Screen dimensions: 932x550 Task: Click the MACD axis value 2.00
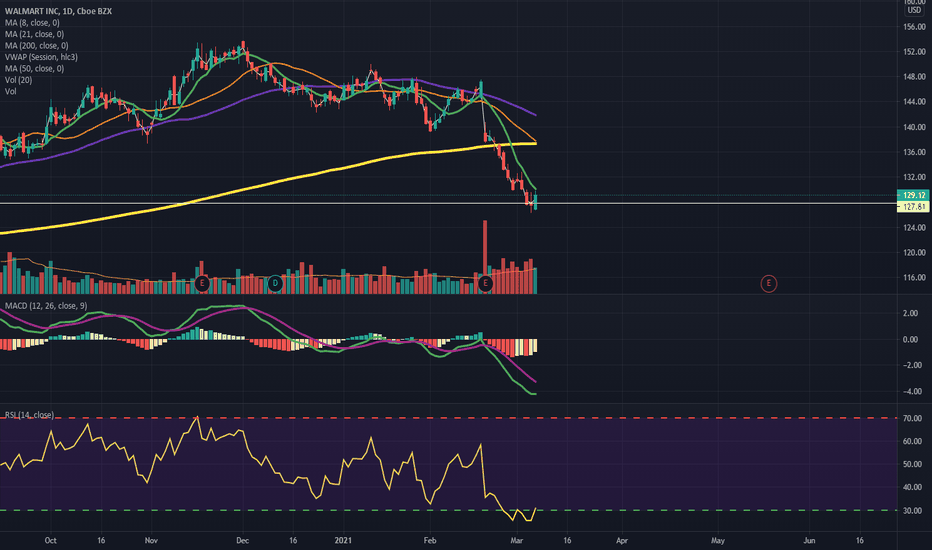click(x=910, y=313)
